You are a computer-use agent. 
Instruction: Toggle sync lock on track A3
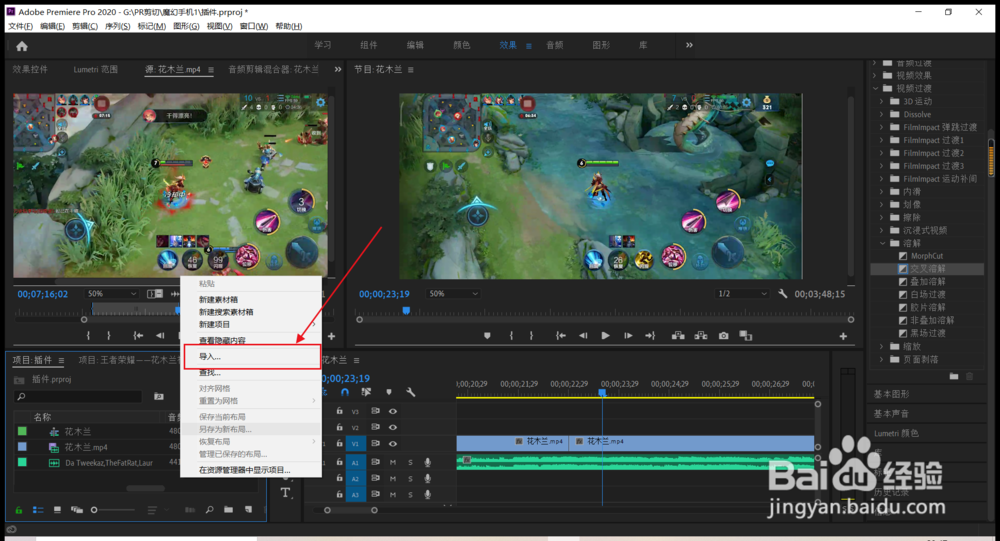point(375,494)
